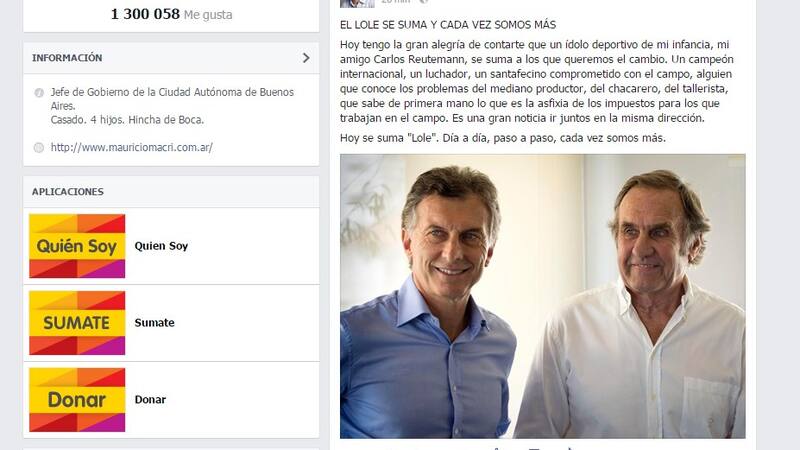Click the info icon beside Jefe de Gobierno

pyautogui.click(x=39, y=93)
